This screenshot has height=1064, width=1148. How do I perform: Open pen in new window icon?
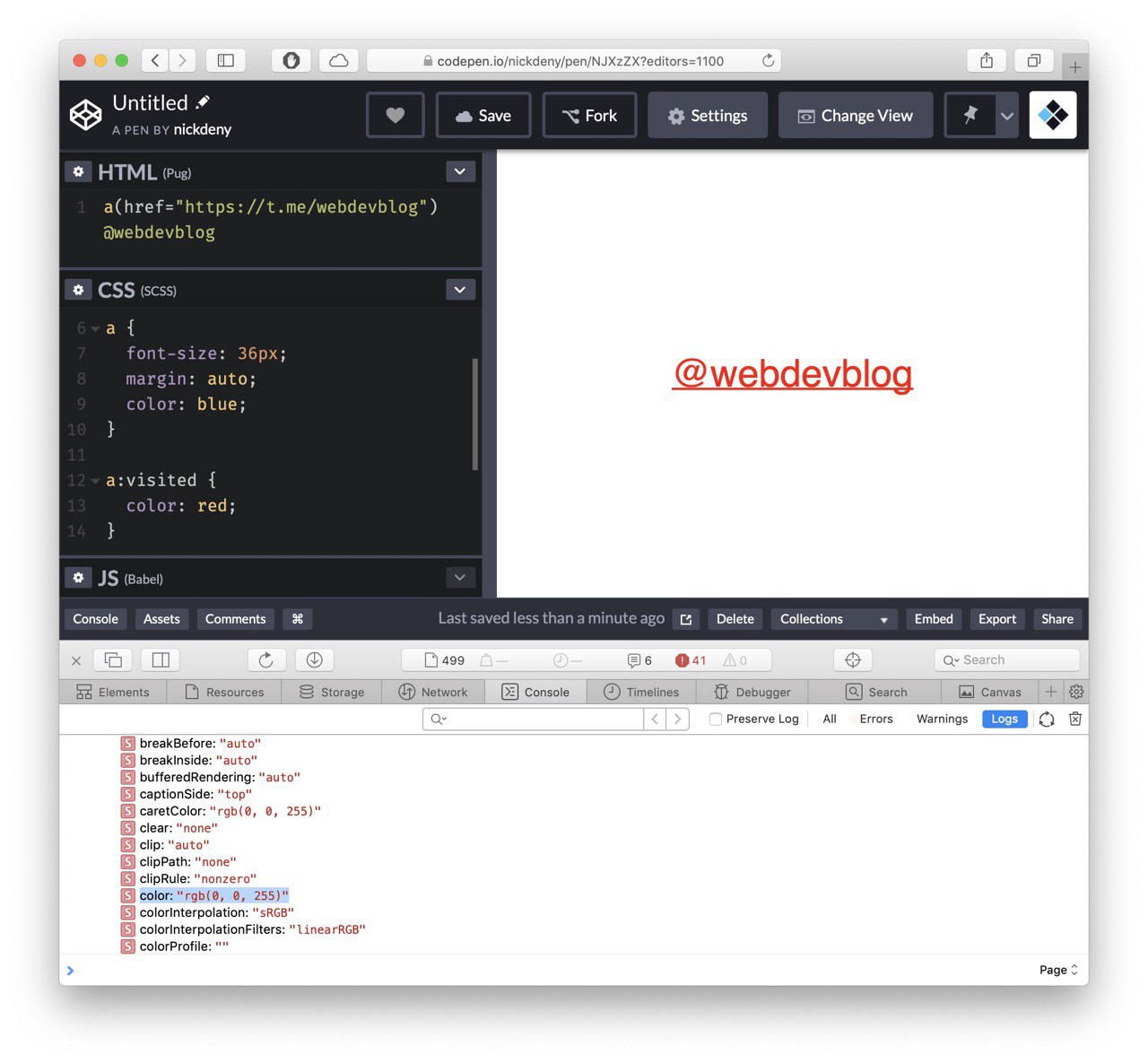[686, 619]
